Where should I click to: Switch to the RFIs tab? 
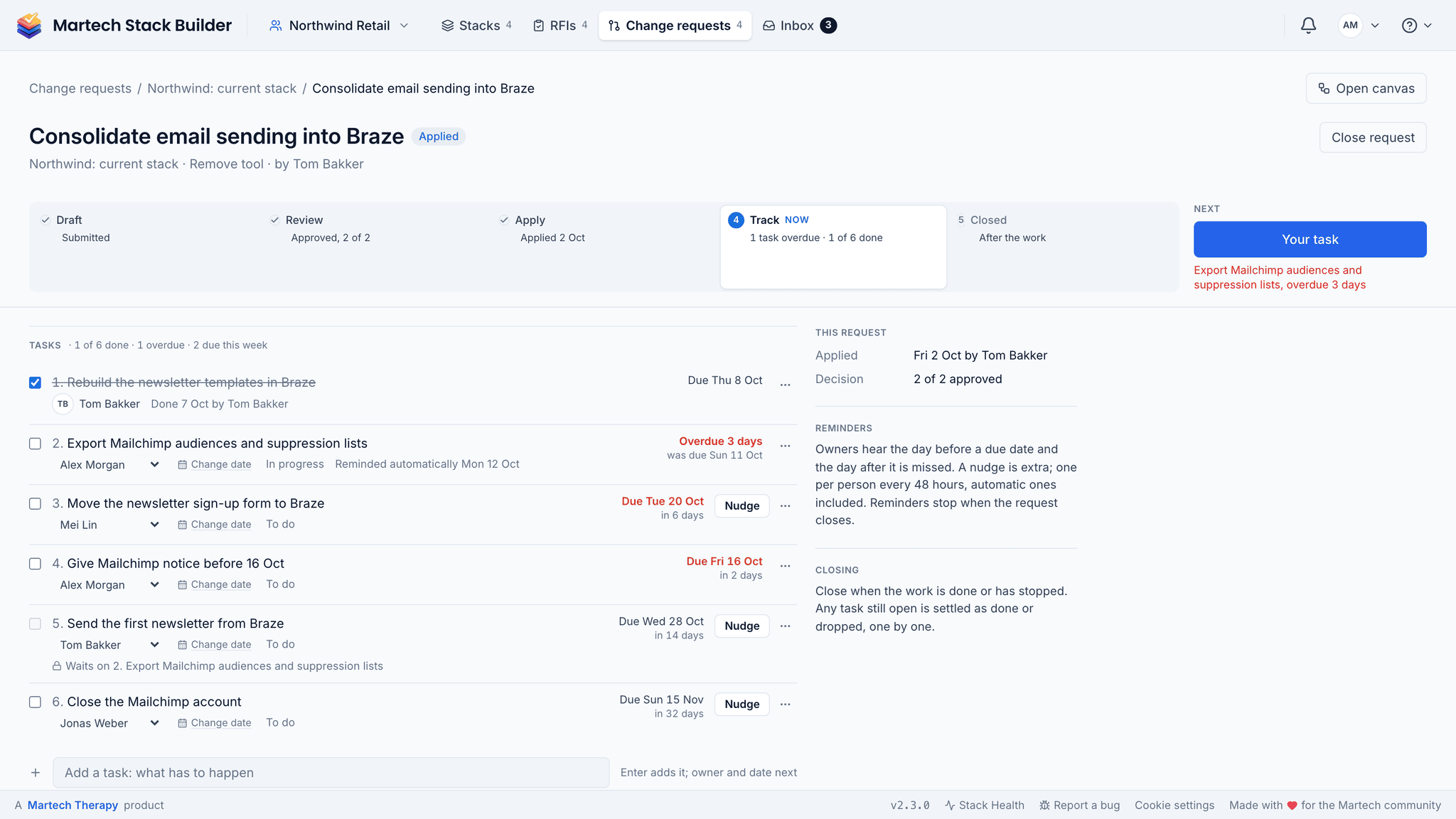pos(560,26)
